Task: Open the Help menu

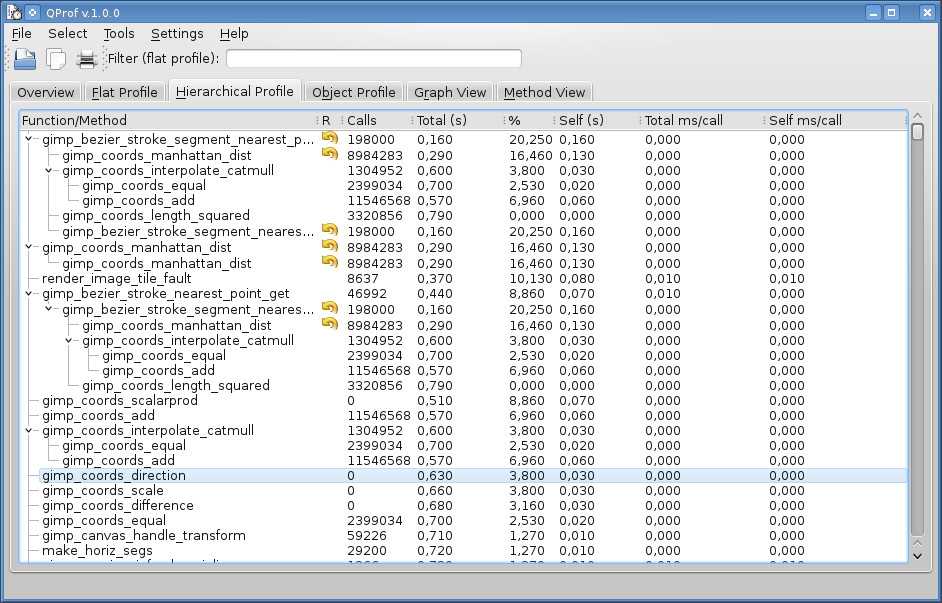Action: [234, 34]
